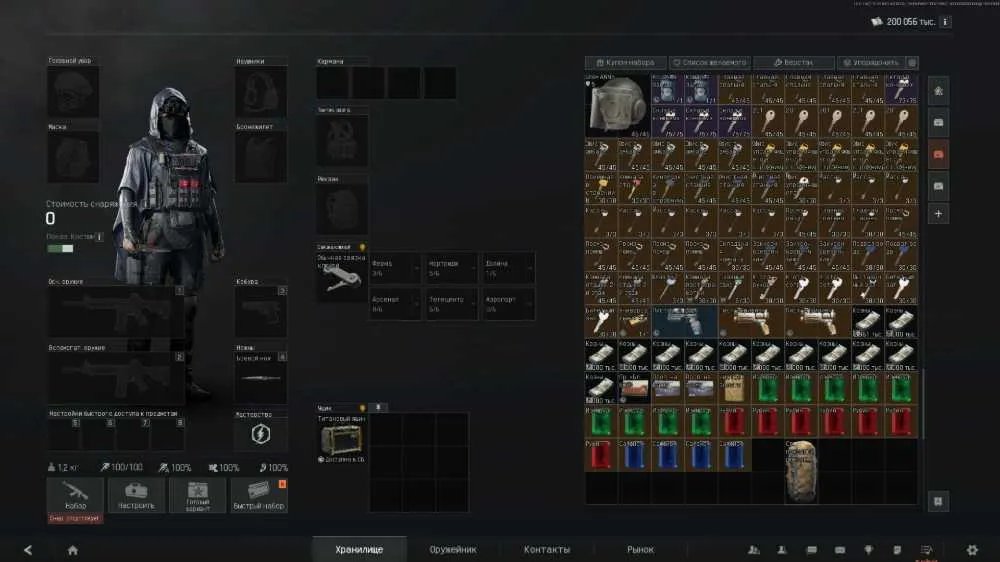1000x562 pixels.
Task: Switch to the Контакты tab
Action: 547,549
